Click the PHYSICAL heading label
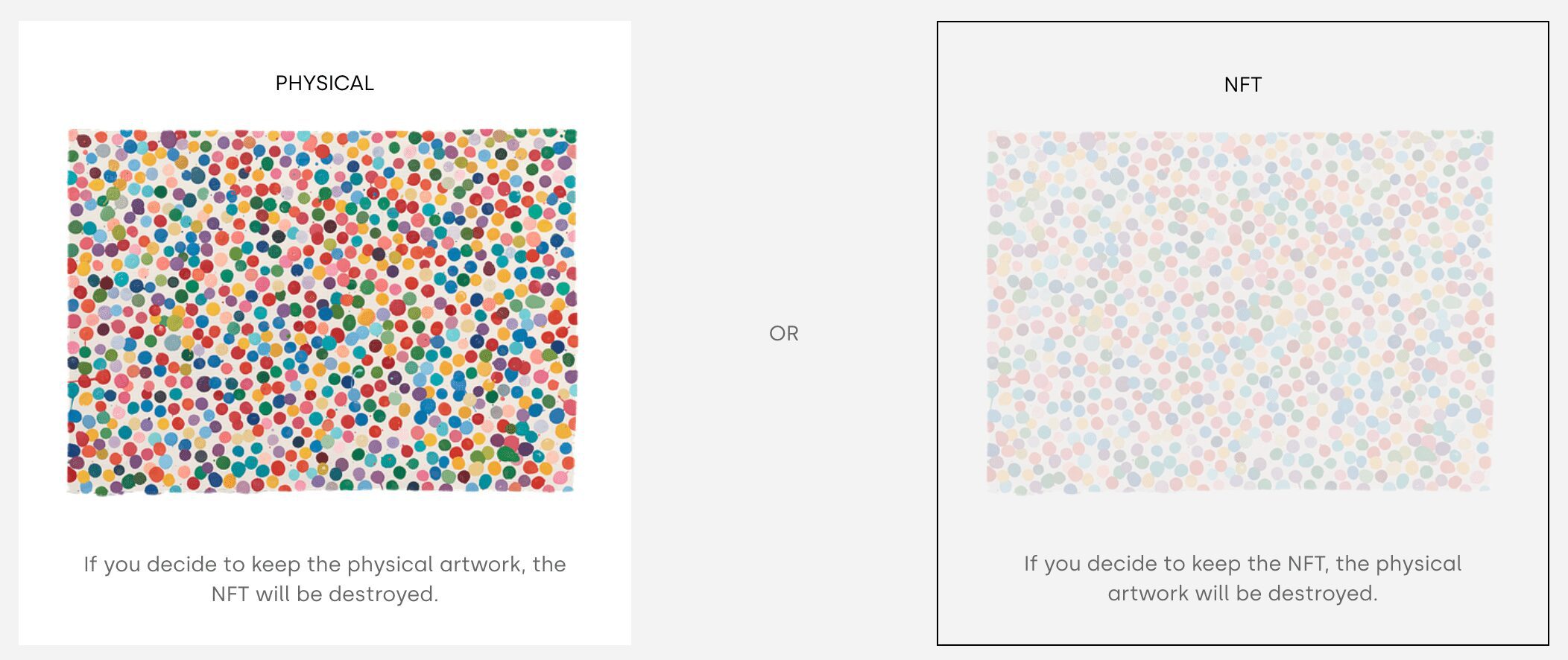 [325, 83]
